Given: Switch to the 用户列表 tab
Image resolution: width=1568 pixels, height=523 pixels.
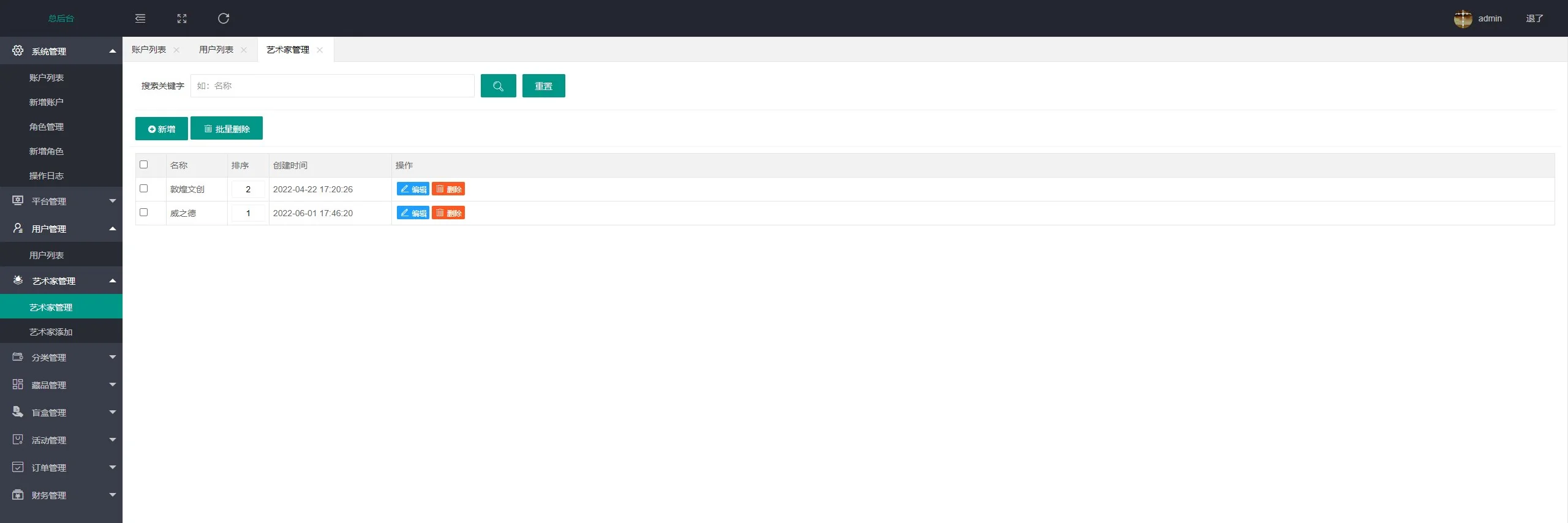Looking at the screenshot, I should 216,50.
